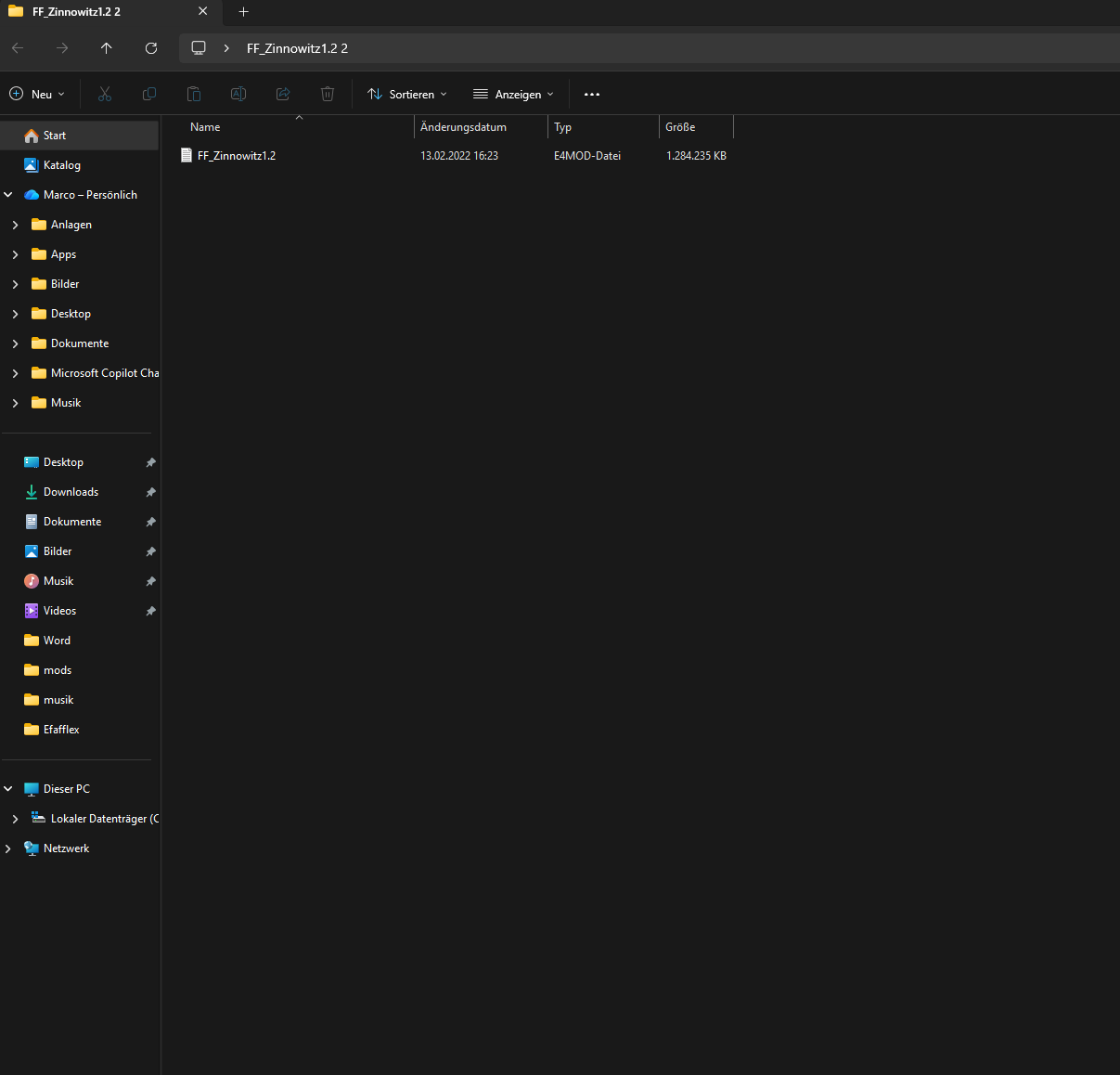Viewport: 1120px width, 1075px height.
Task: Go up one folder level
Action: 107,48
